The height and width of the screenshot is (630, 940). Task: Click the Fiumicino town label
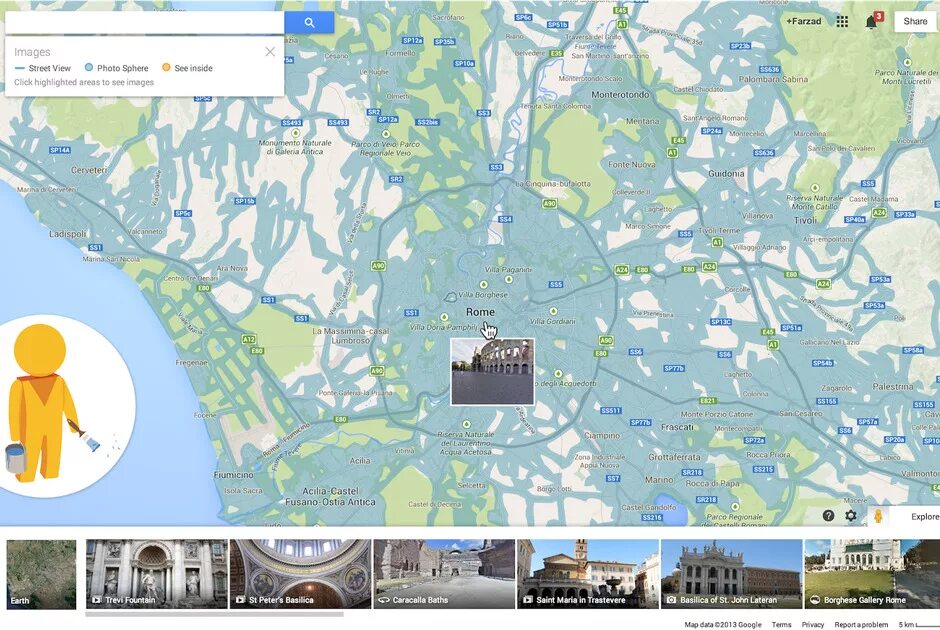tap(234, 475)
